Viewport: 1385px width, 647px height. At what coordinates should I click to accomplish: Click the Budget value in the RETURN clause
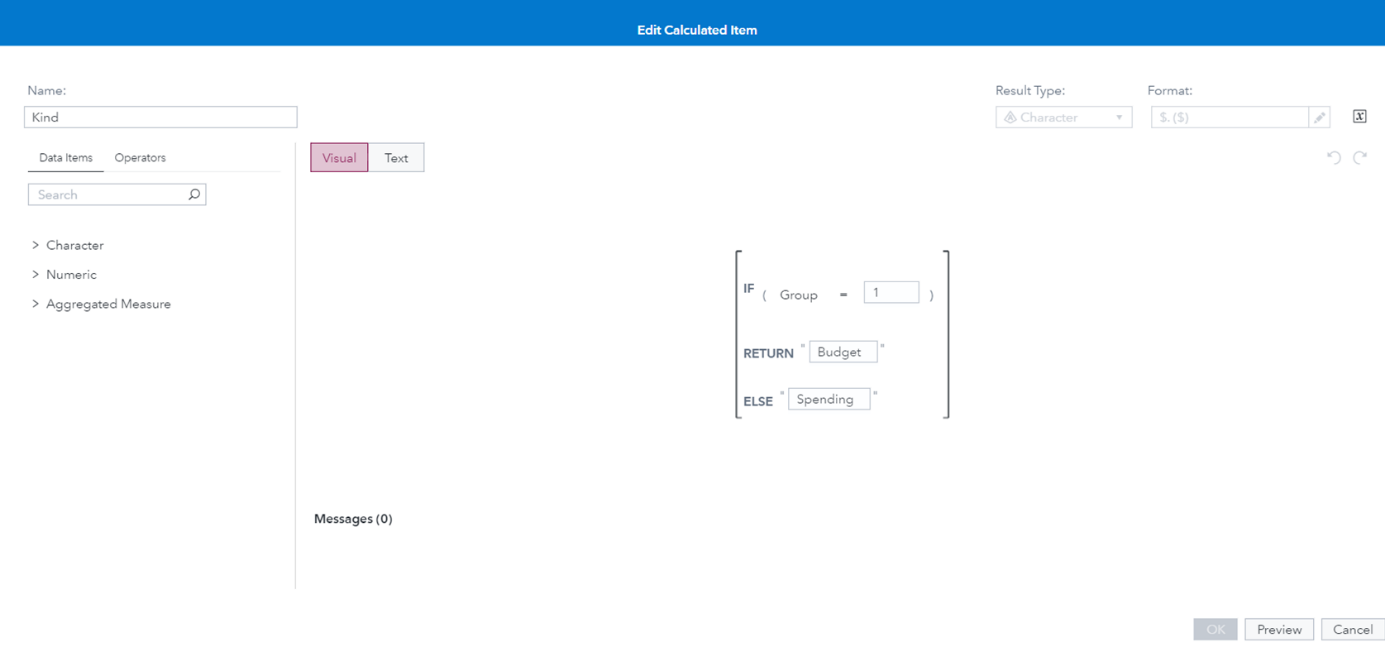[x=842, y=351]
